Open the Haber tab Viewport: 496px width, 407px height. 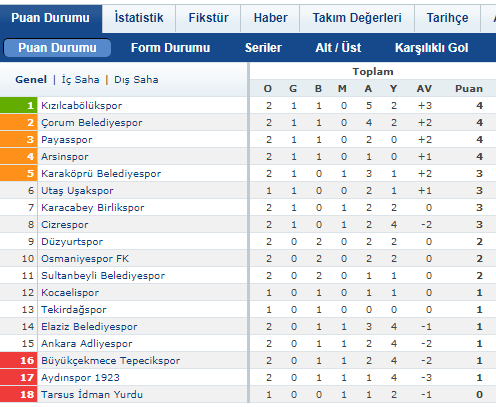click(270, 18)
